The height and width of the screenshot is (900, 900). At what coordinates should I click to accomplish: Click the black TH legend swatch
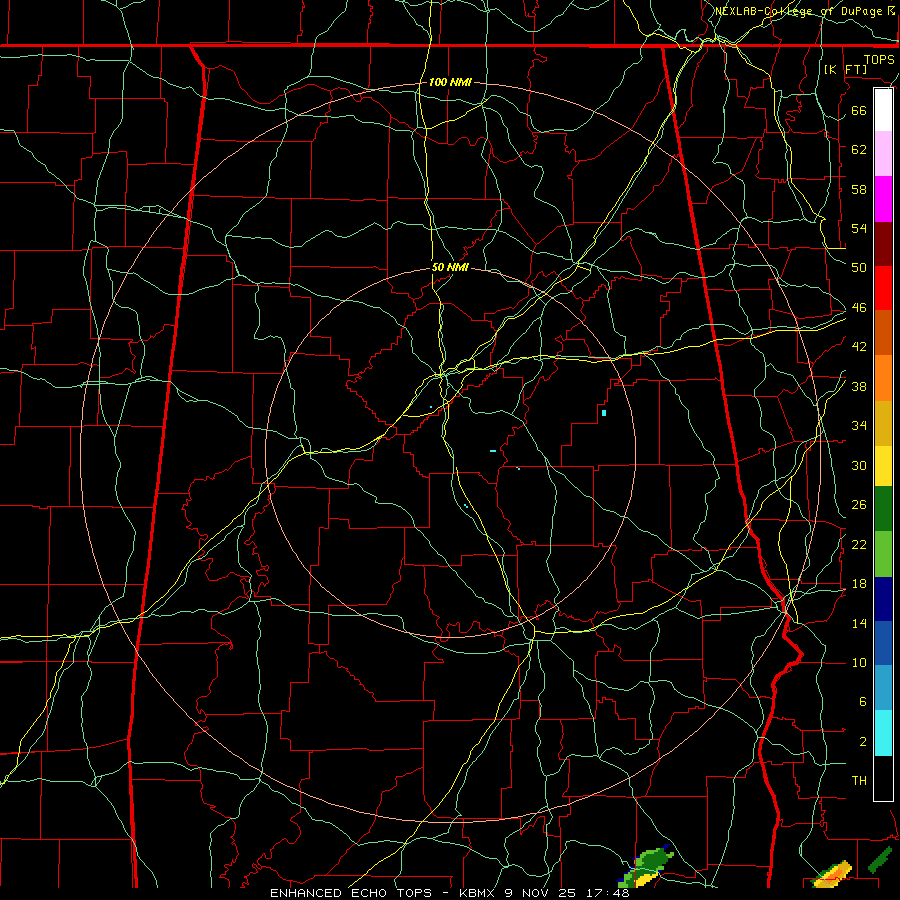[883, 778]
